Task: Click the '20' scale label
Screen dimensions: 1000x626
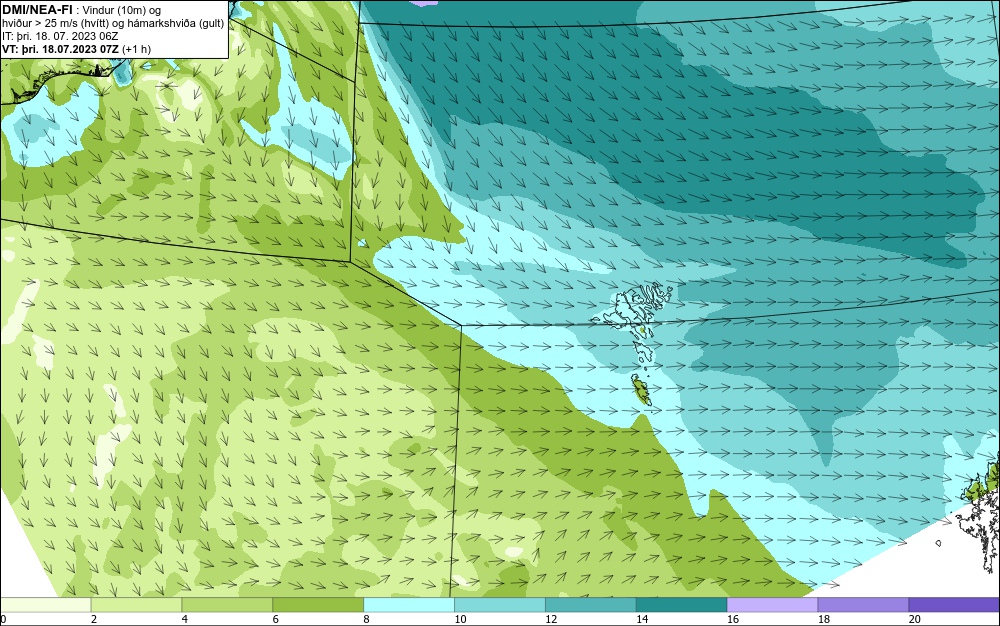Action: [915, 619]
